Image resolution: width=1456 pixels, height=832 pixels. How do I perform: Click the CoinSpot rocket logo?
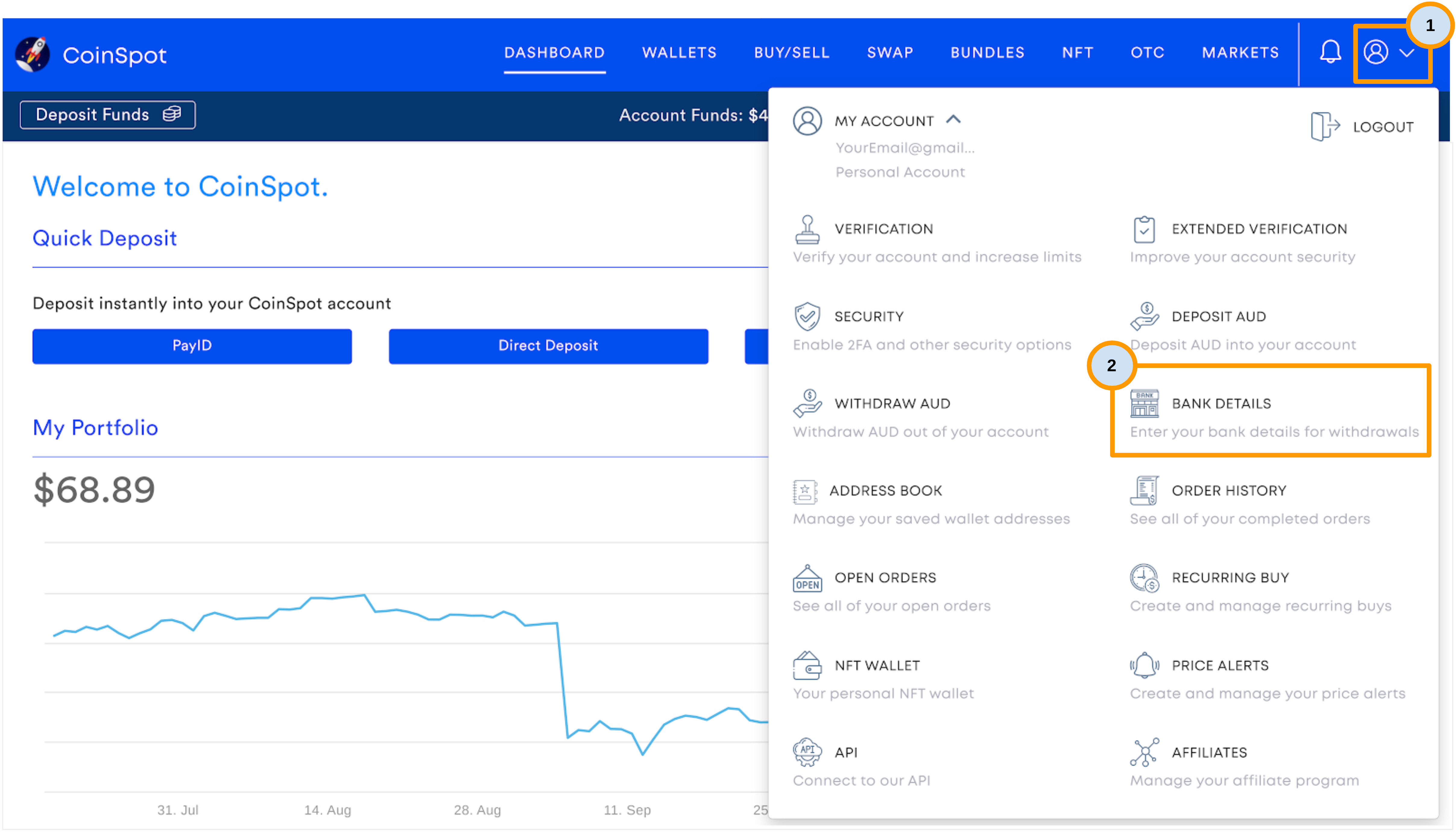pos(33,54)
